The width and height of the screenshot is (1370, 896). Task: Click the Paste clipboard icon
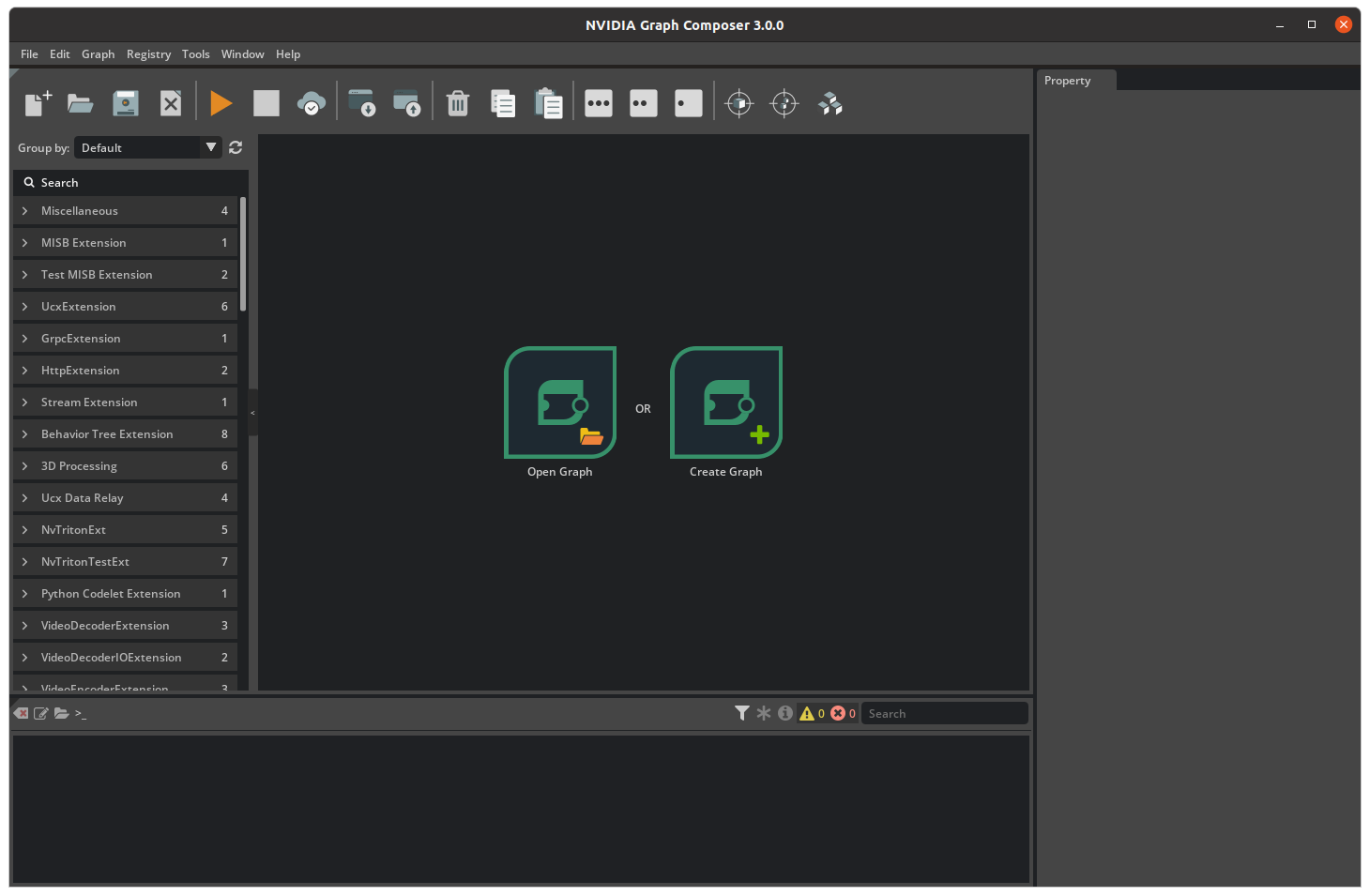click(548, 103)
